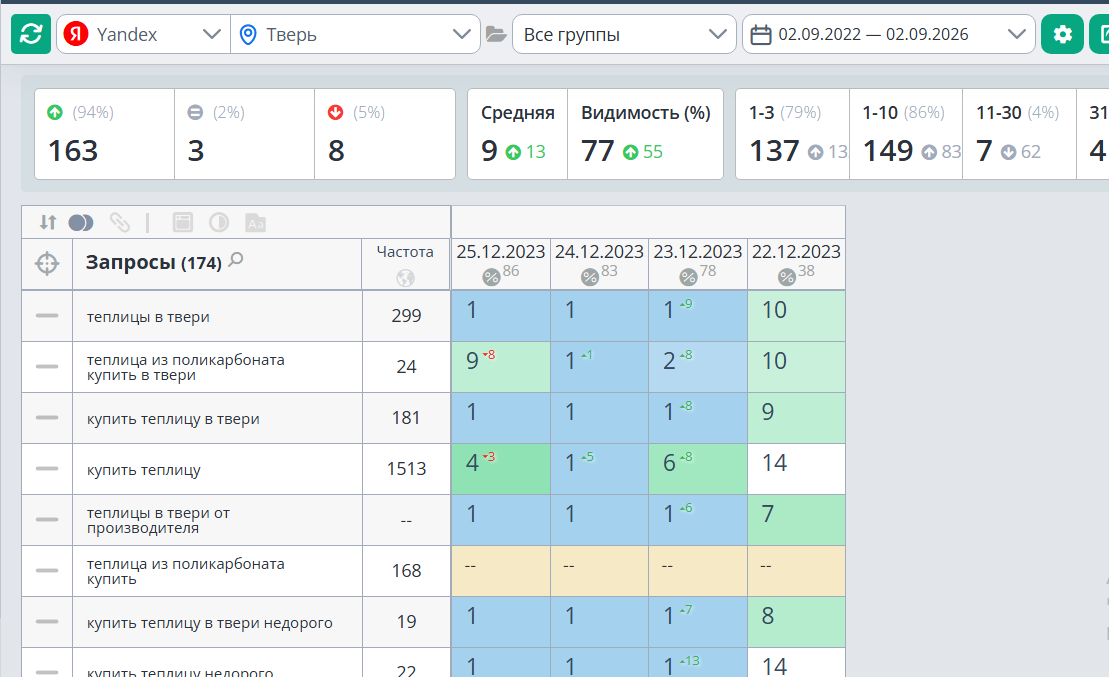Click the folder icon beside groups selector

496,34
